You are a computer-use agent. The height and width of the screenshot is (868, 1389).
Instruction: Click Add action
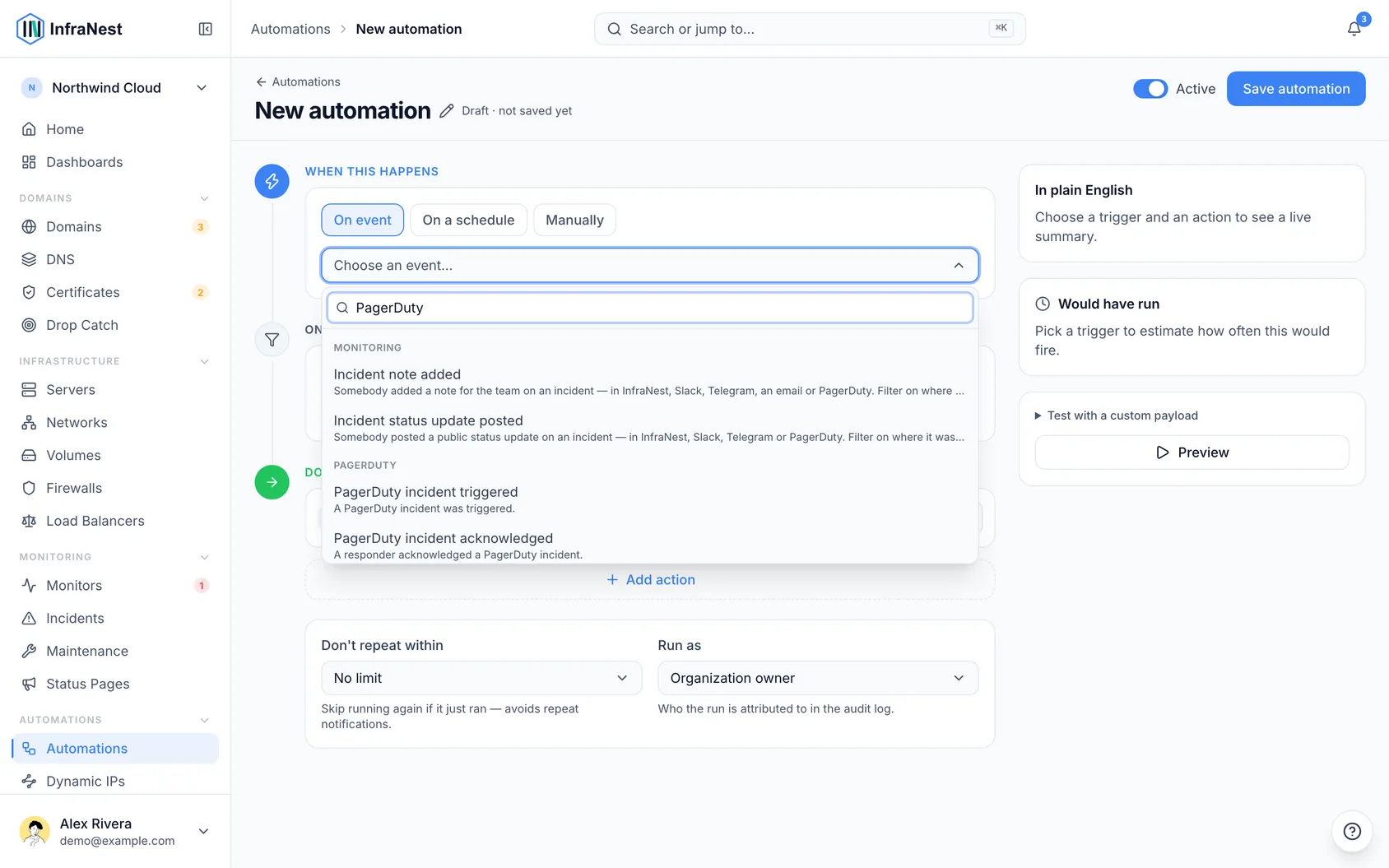[x=650, y=580]
